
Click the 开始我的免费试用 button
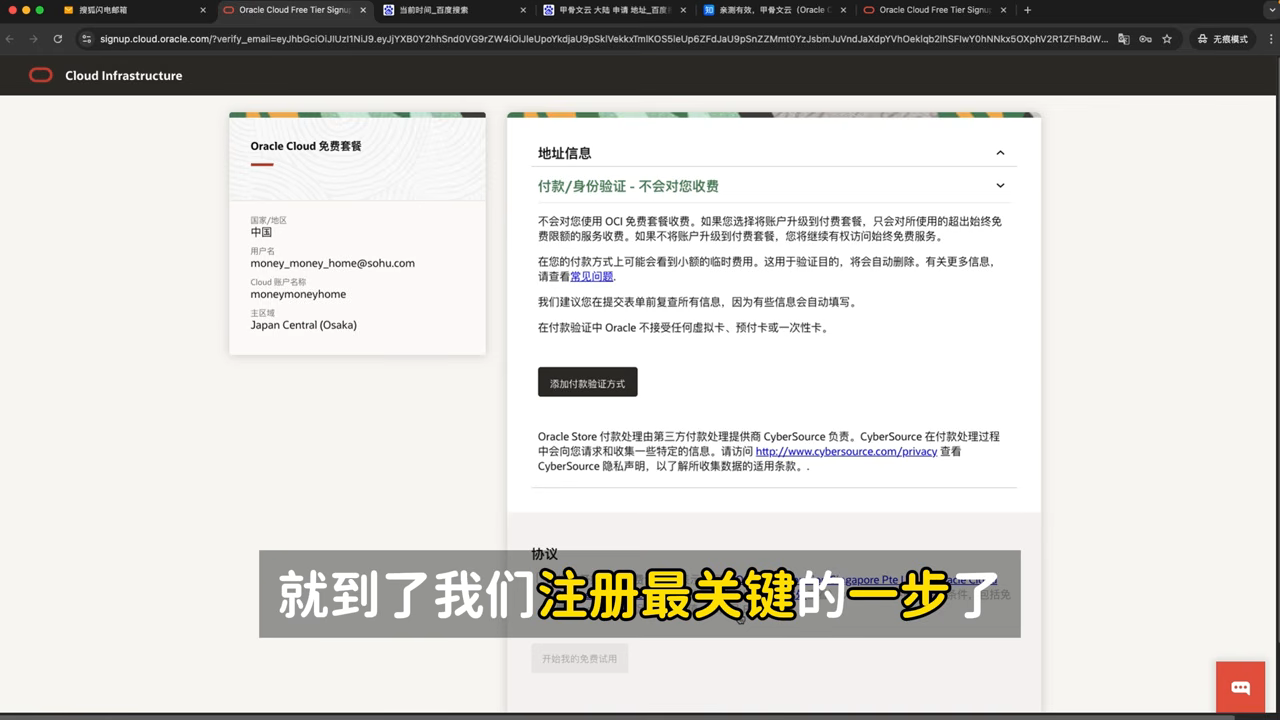(x=579, y=658)
